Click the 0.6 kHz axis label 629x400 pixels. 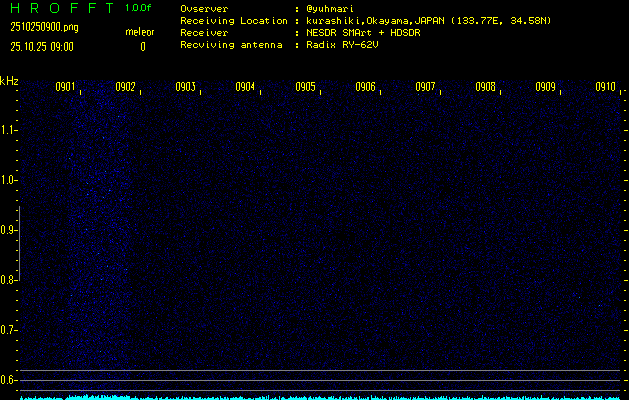click(x=8, y=380)
